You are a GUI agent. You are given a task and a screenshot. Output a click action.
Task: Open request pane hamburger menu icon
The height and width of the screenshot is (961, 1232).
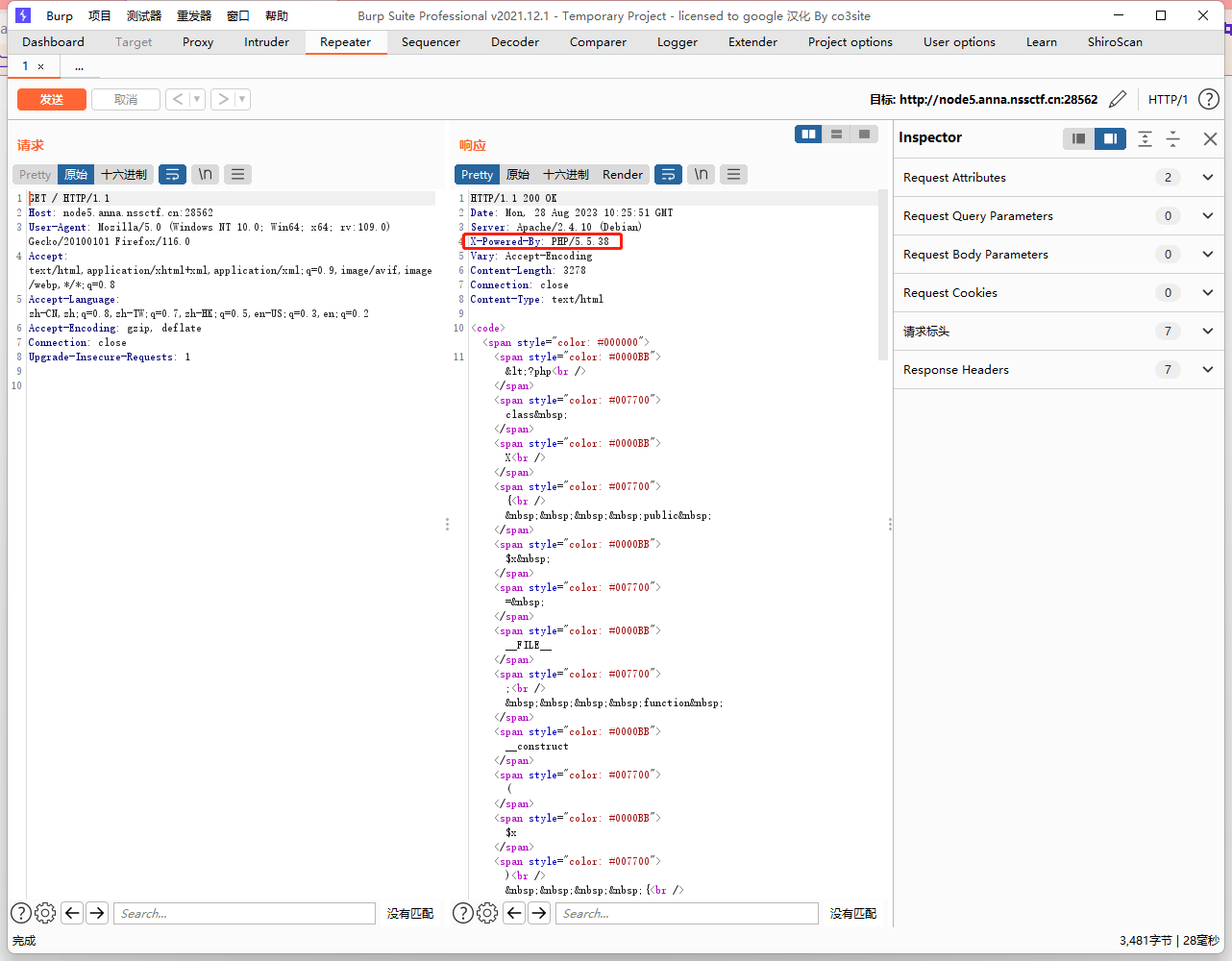pyautogui.click(x=237, y=174)
